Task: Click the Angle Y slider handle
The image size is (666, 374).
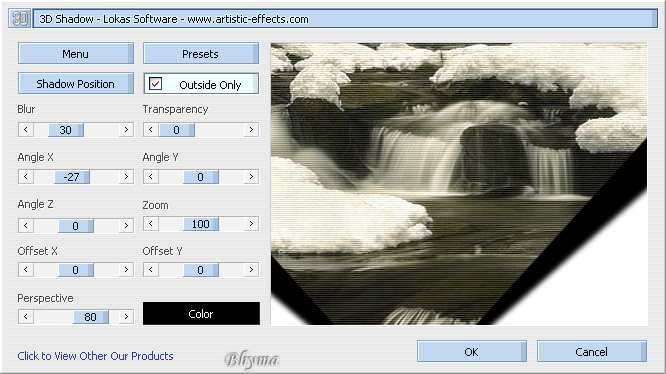Action: click(201, 177)
